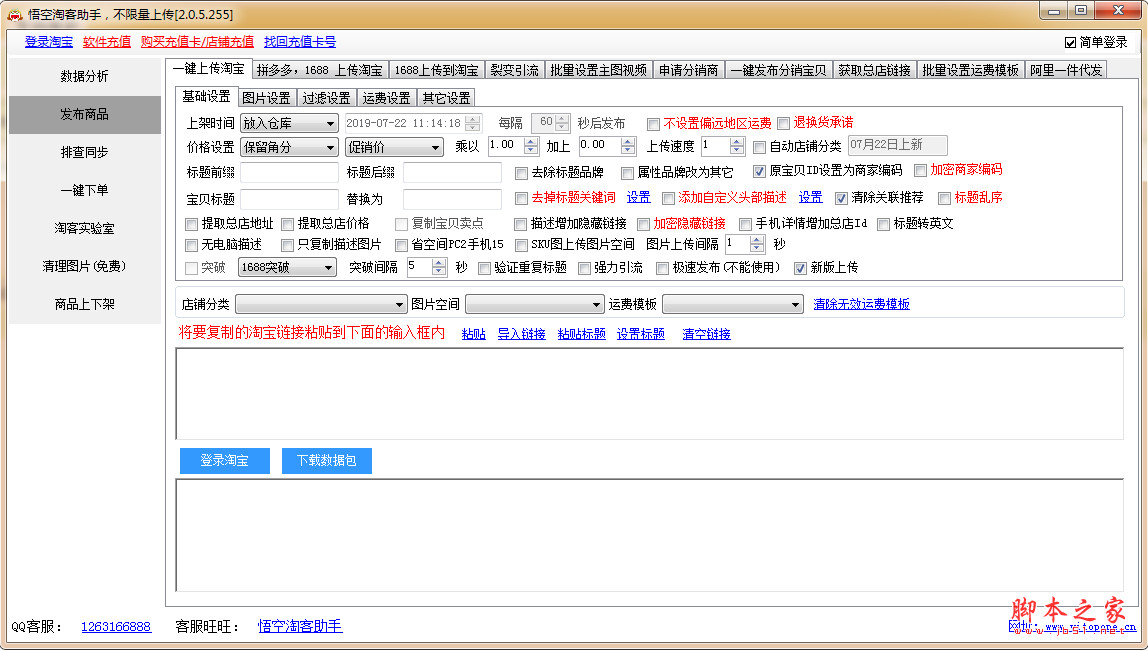Open the 购买充值卡/店铺充值 link
1148x651 pixels.
(197, 42)
